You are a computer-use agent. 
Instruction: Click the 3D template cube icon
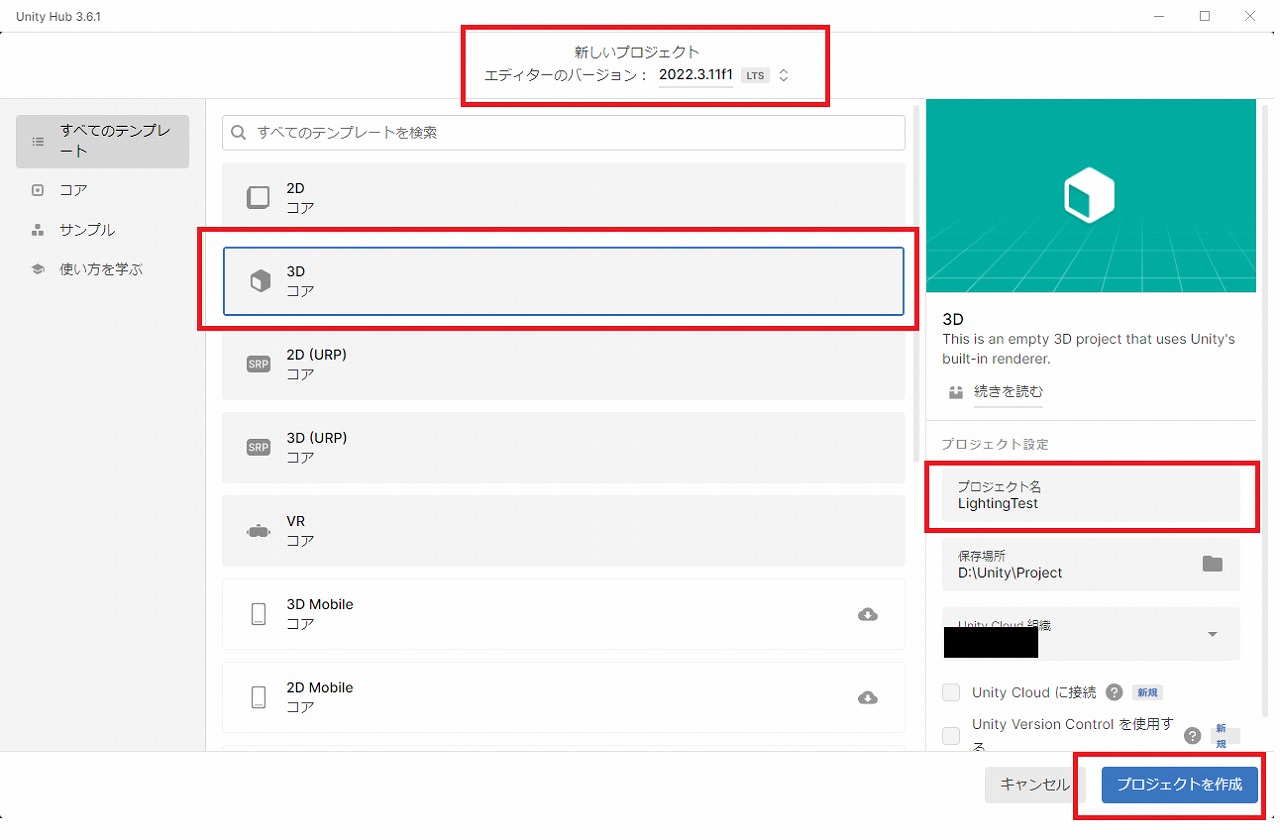(x=259, y=281)
